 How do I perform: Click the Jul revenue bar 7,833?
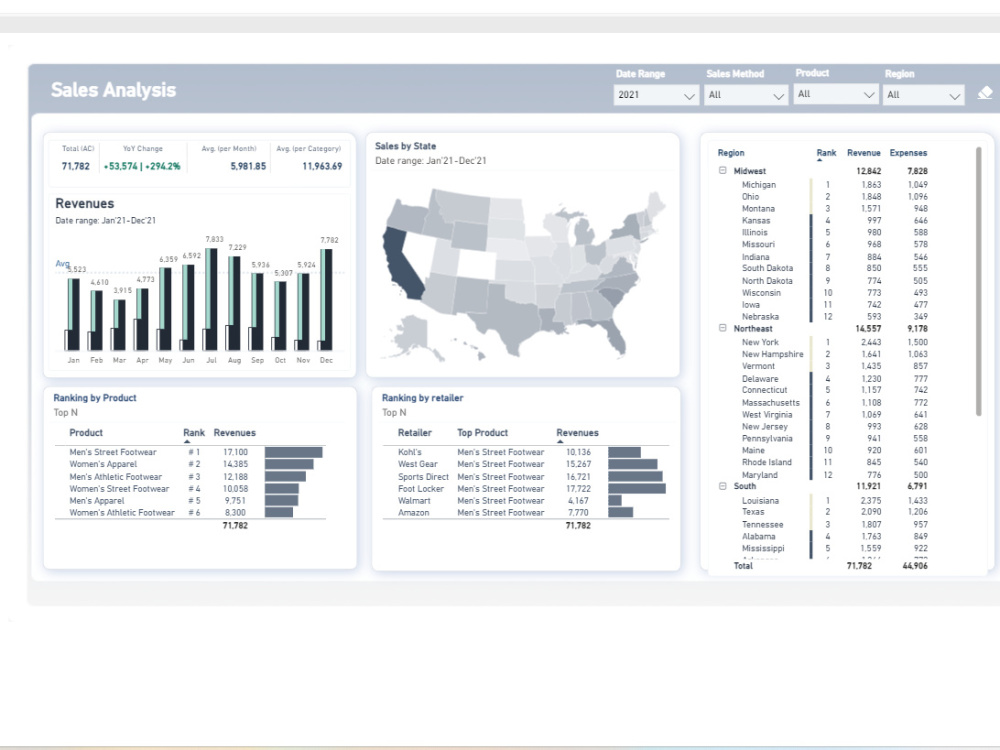tap(211, 299)
